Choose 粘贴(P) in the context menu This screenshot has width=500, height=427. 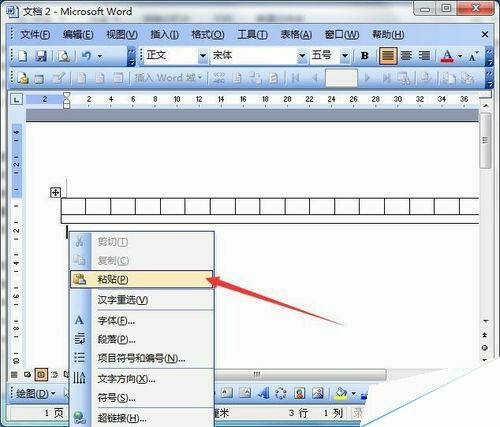coord(141,279)
